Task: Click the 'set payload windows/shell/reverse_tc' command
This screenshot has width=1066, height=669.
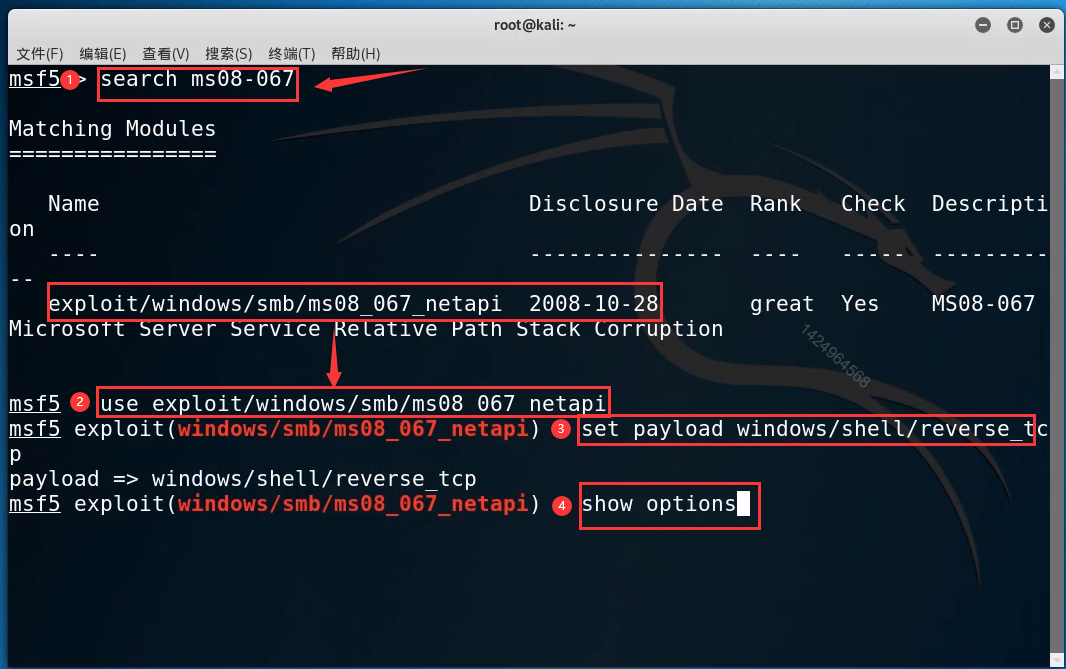Action: pos(814,429)
